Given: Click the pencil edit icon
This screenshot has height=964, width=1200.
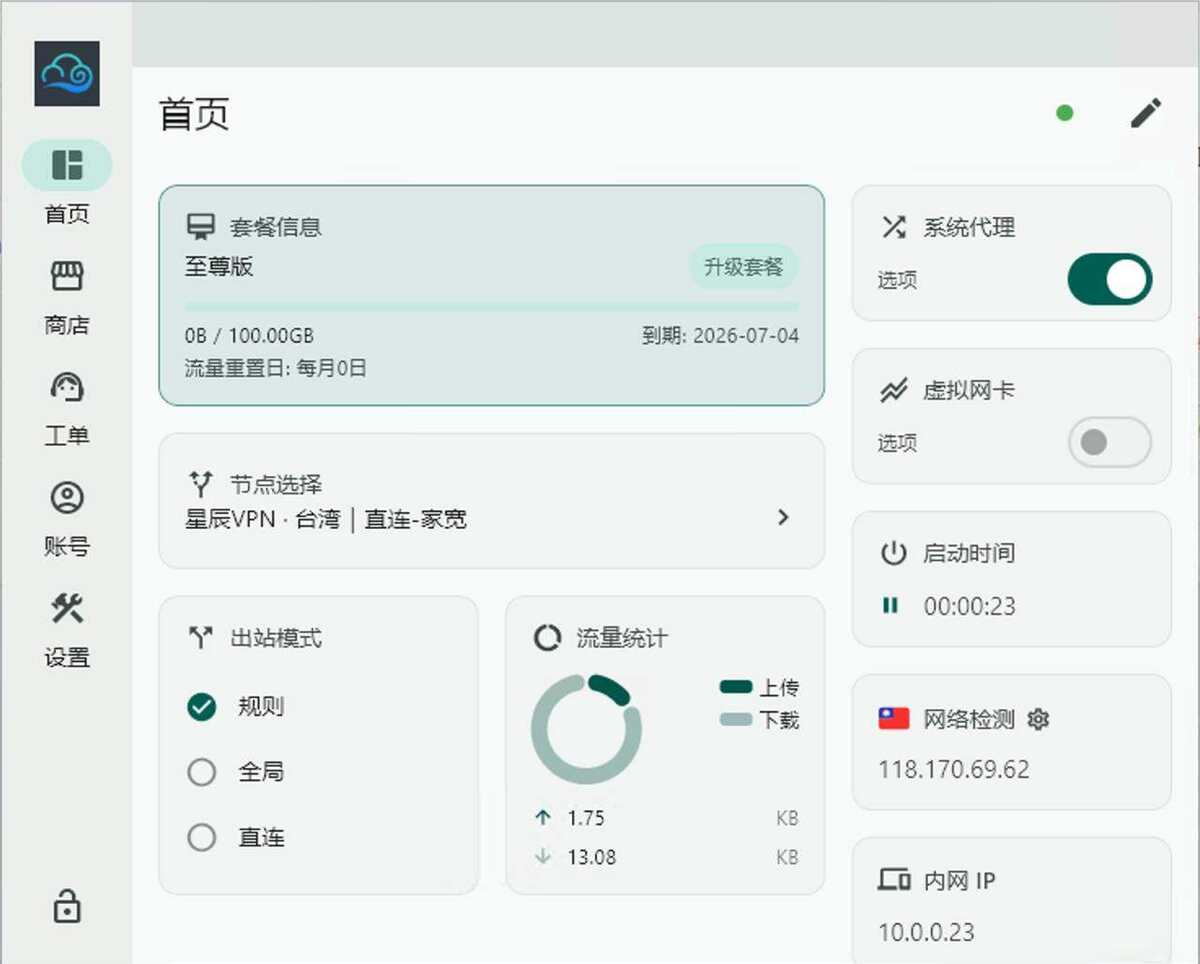Looking at the screenshot, I should pos(1146,113).
